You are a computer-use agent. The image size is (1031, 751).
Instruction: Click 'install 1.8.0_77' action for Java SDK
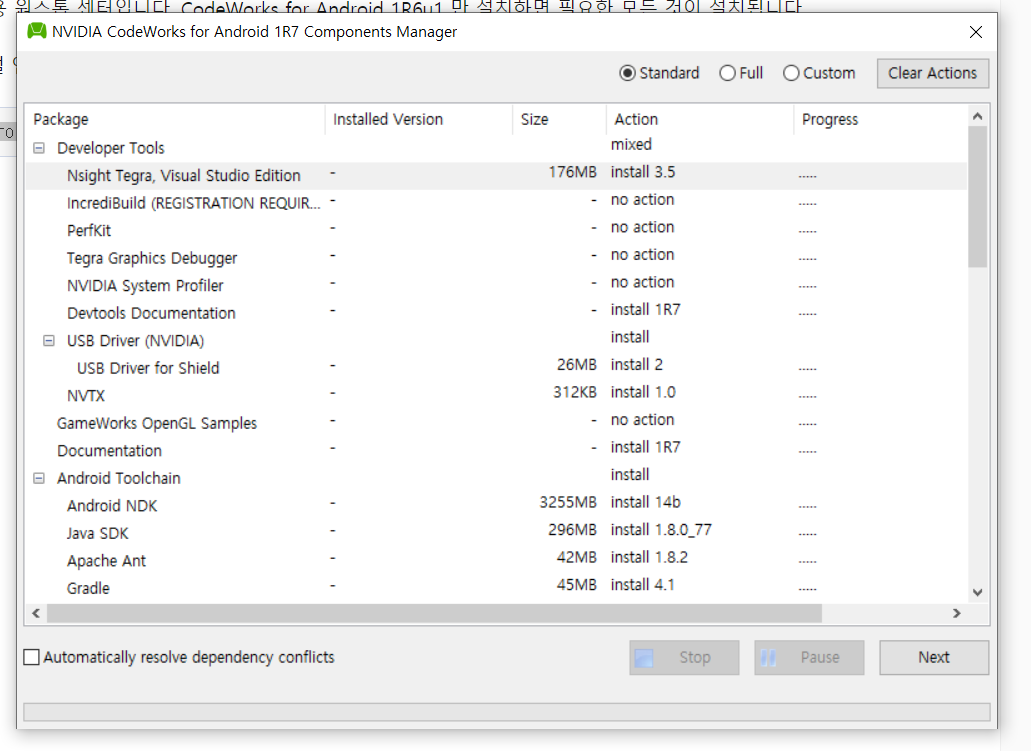[661, 530]
